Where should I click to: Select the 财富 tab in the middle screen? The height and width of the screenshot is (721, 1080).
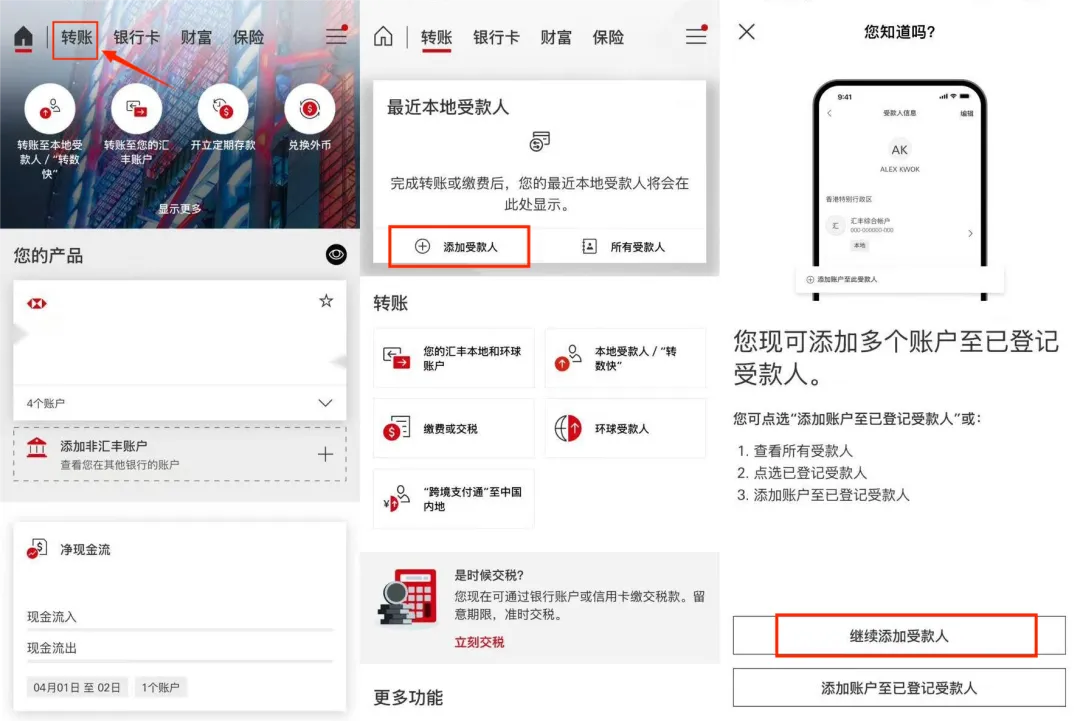(556, 37)
